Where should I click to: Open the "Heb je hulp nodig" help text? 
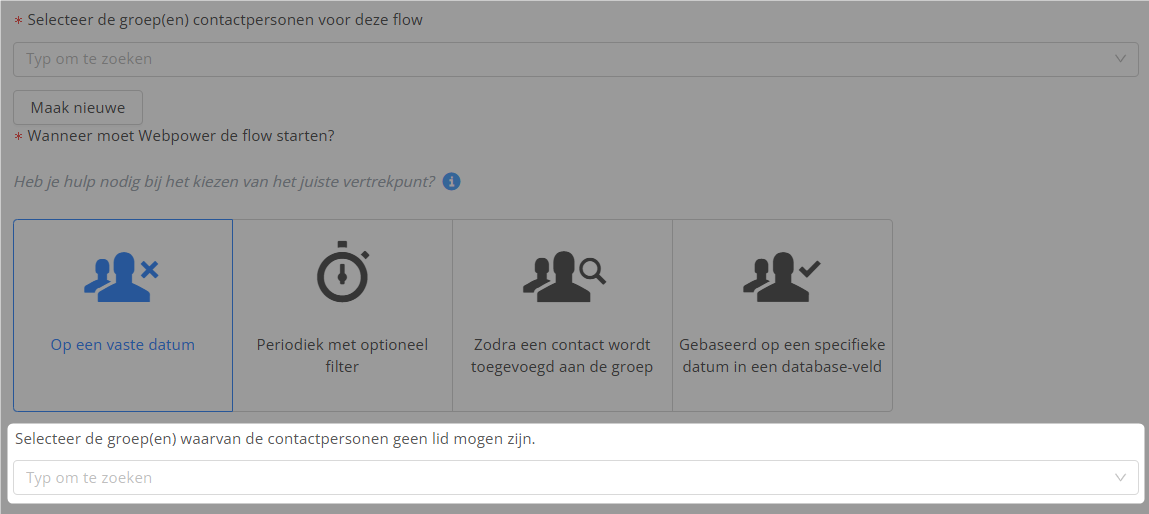click(x=224, y=182)
